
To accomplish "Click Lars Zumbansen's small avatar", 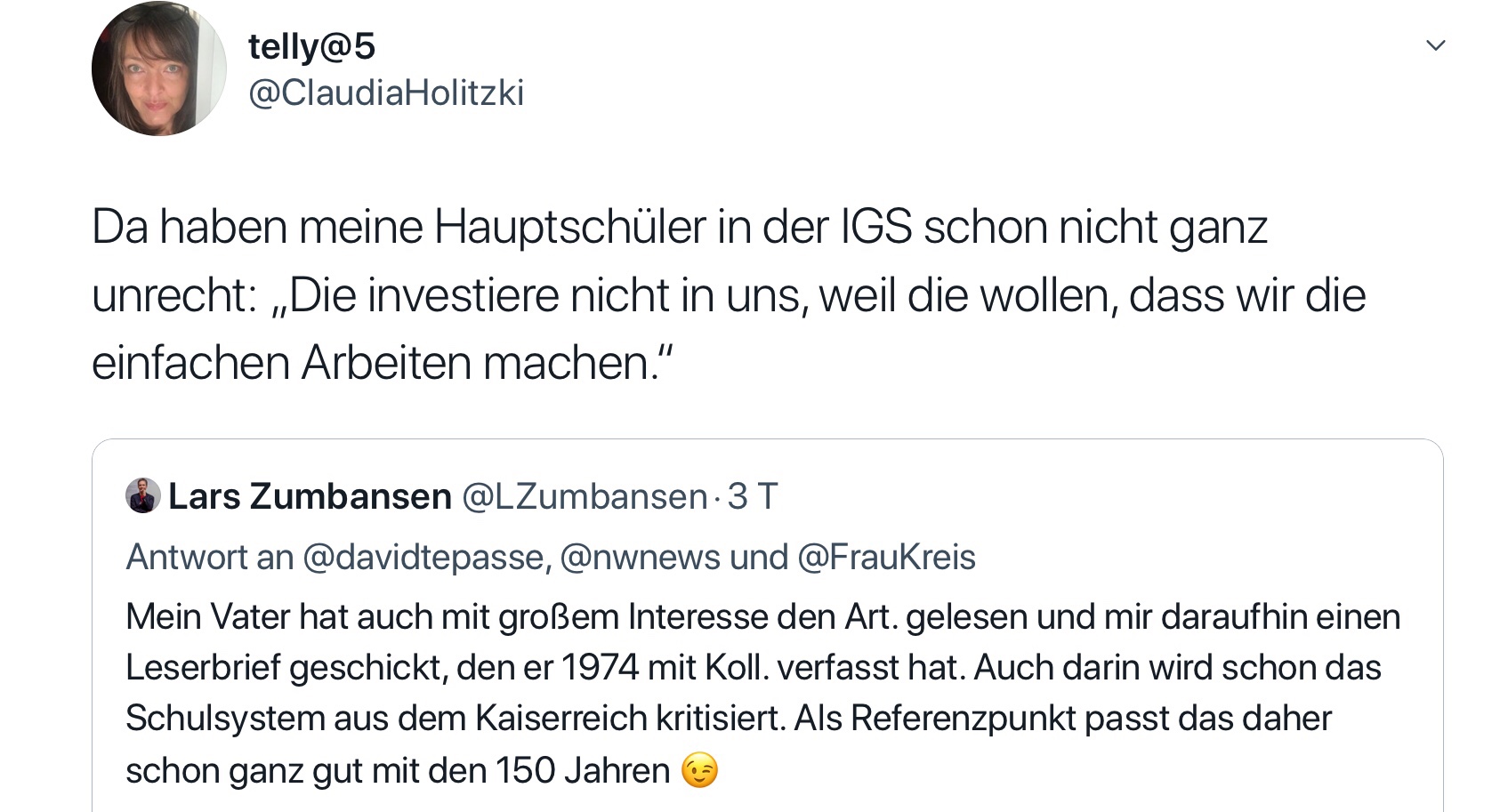I will 142,495.
